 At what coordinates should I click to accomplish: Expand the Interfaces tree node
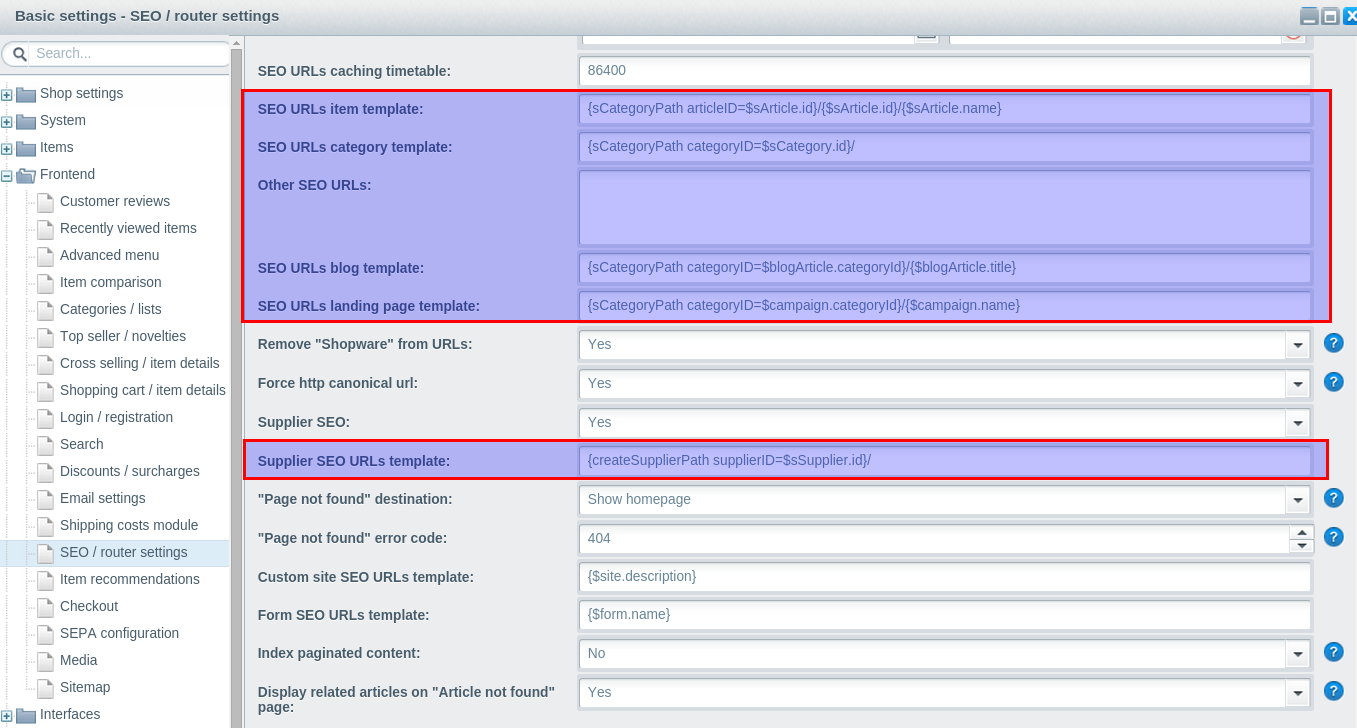click(8, 714)
